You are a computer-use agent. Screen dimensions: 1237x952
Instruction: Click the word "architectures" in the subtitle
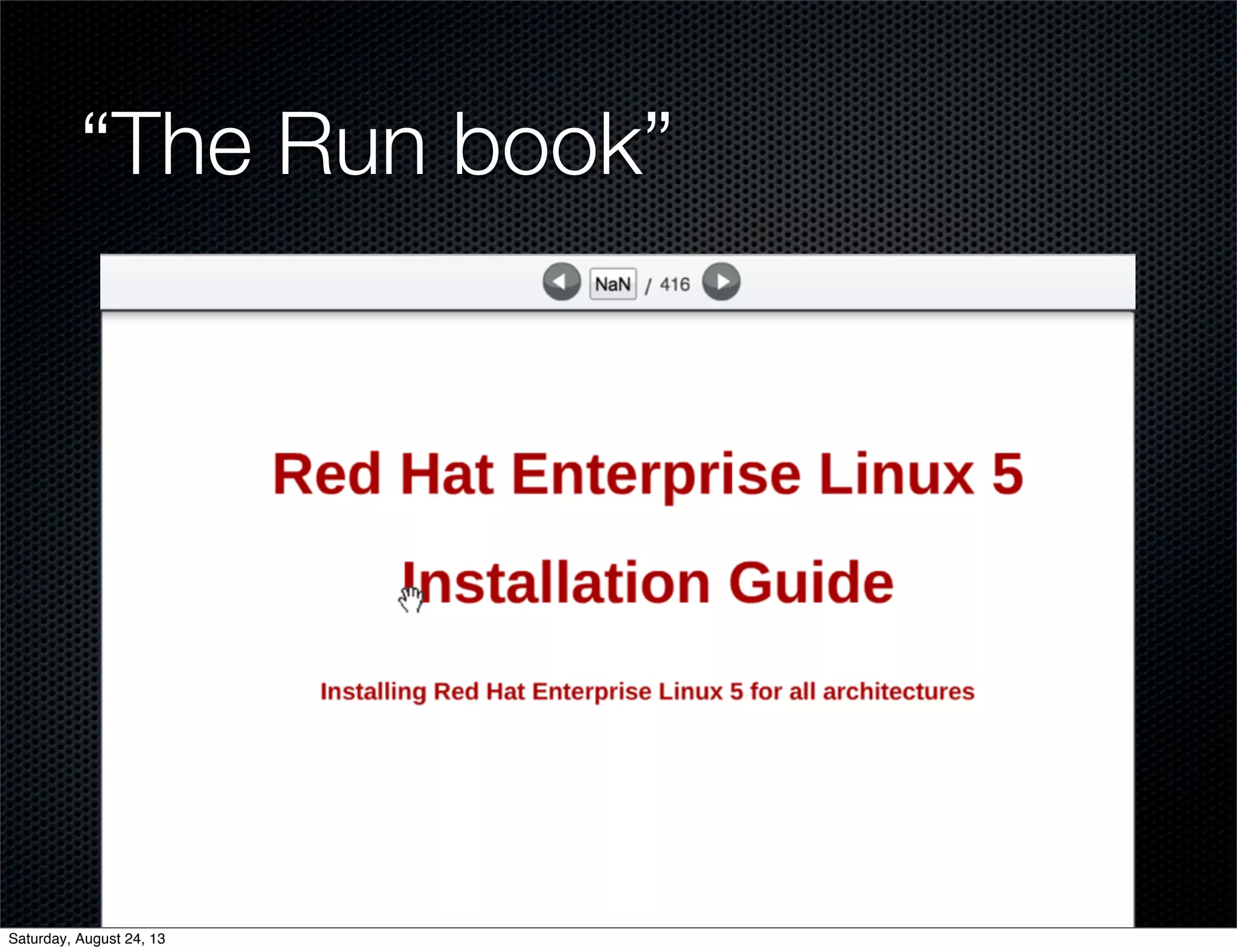898,692
